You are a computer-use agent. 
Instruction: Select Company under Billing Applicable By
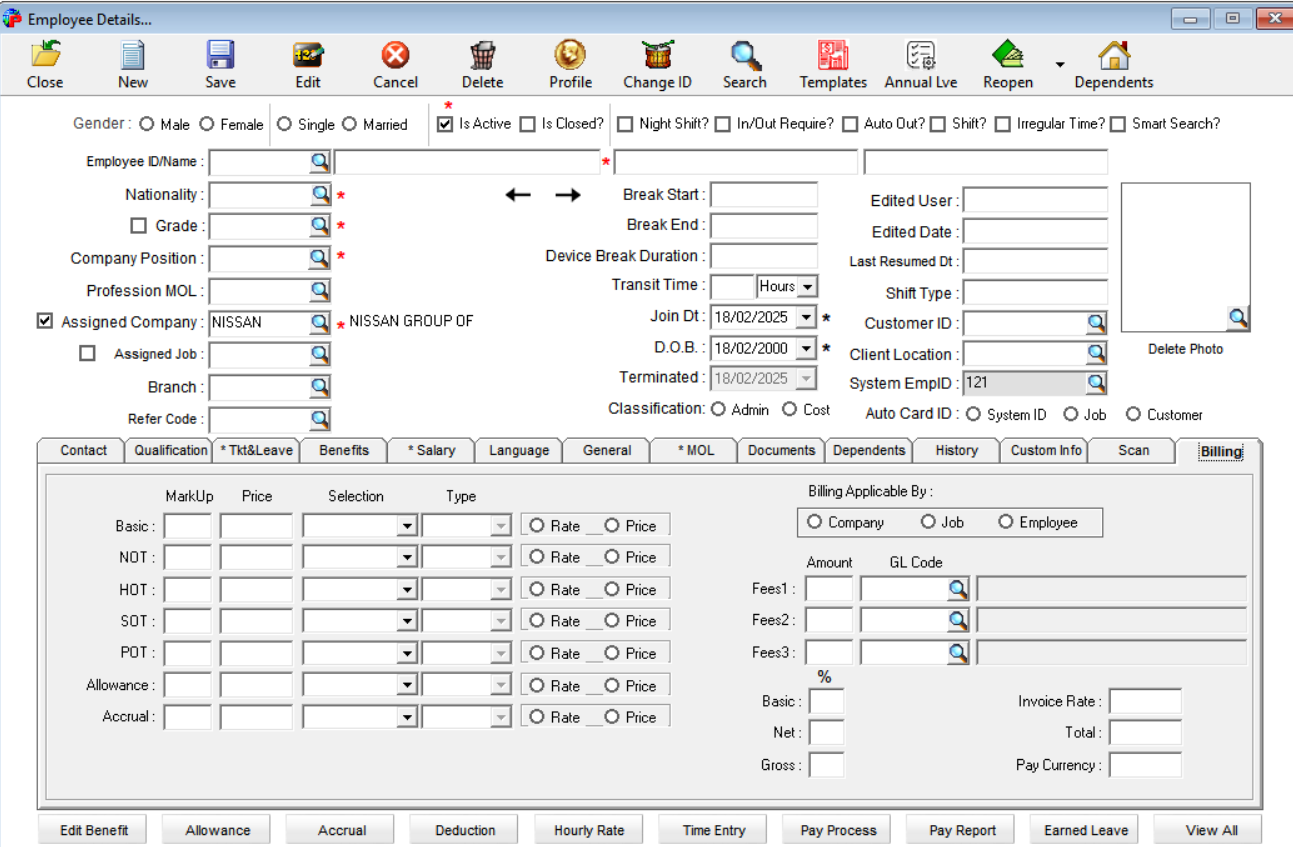point(814,522)
